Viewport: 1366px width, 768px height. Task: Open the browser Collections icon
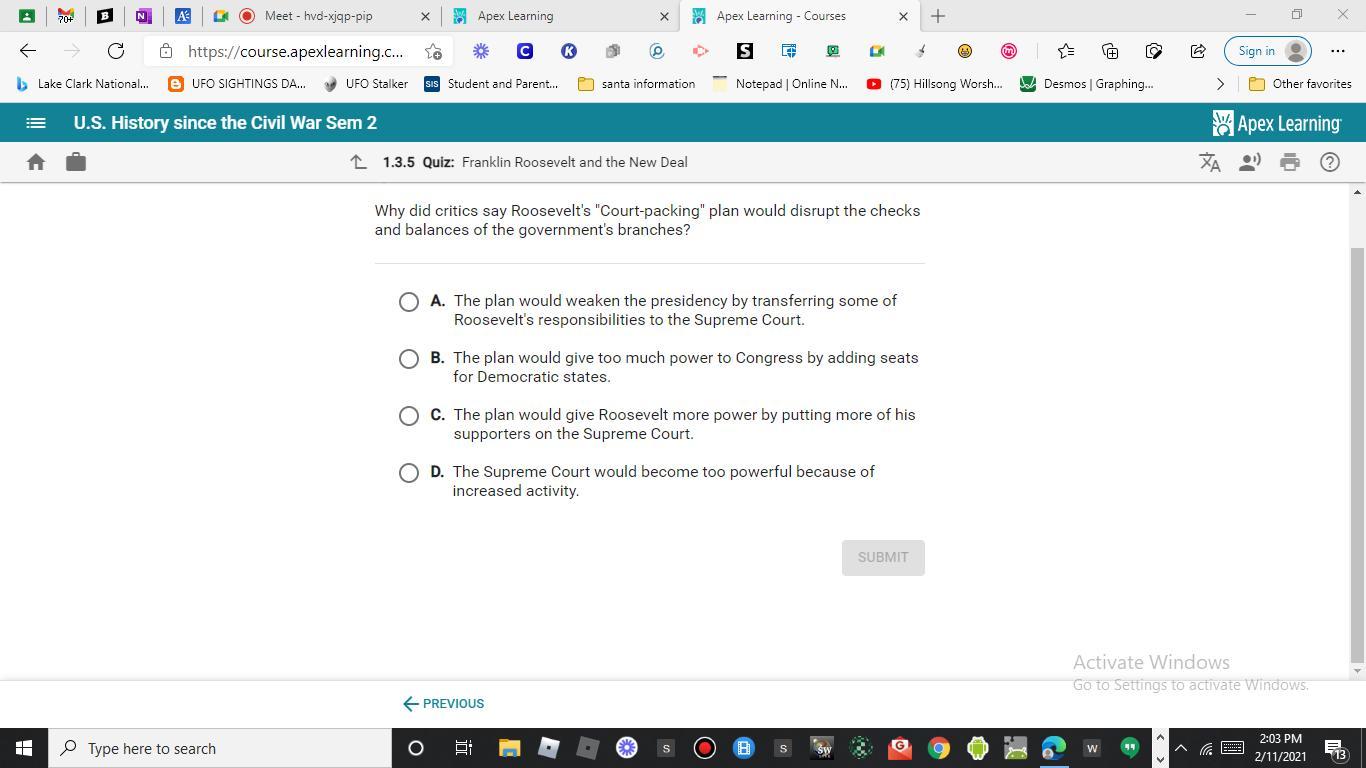[x=1110, y=51]
